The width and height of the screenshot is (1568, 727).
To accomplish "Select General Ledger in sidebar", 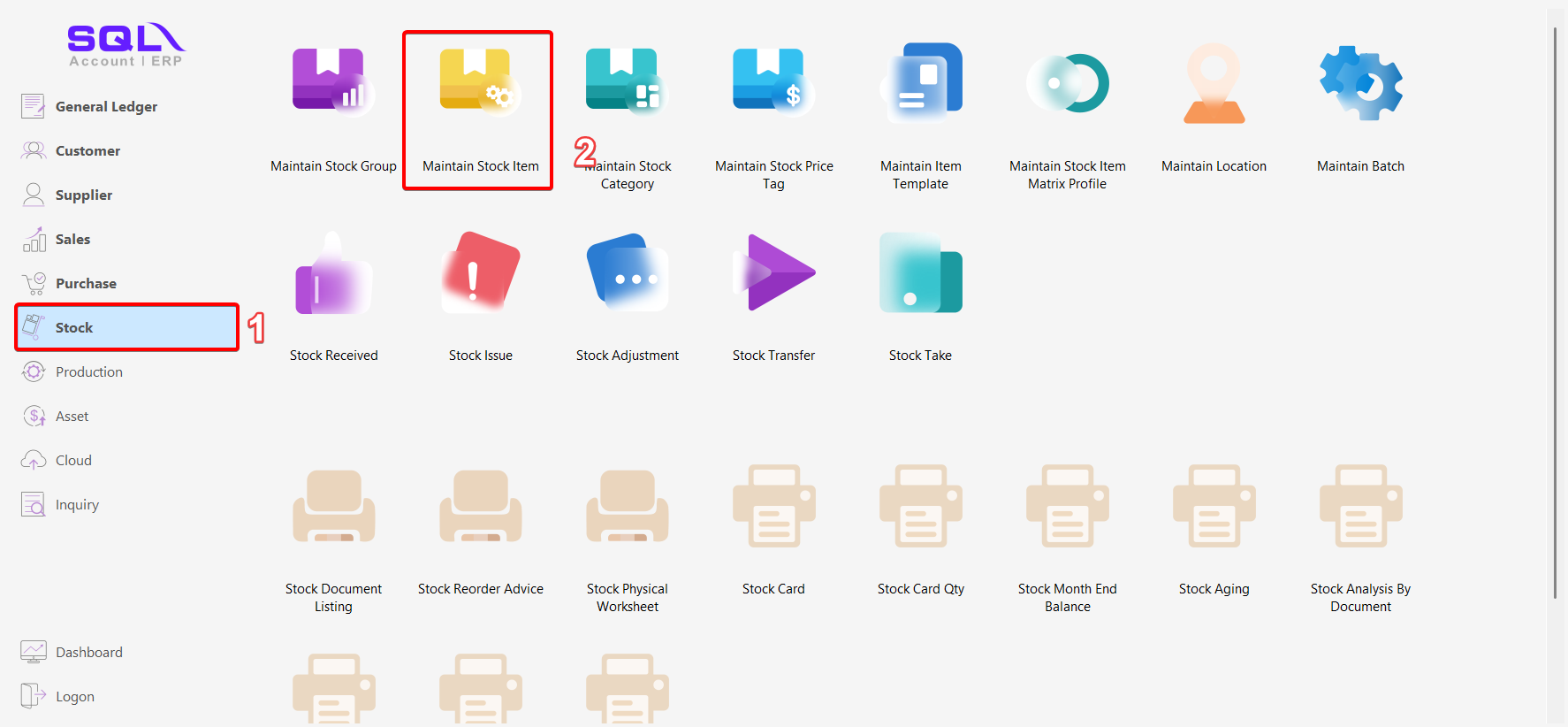I will [106, 106].
